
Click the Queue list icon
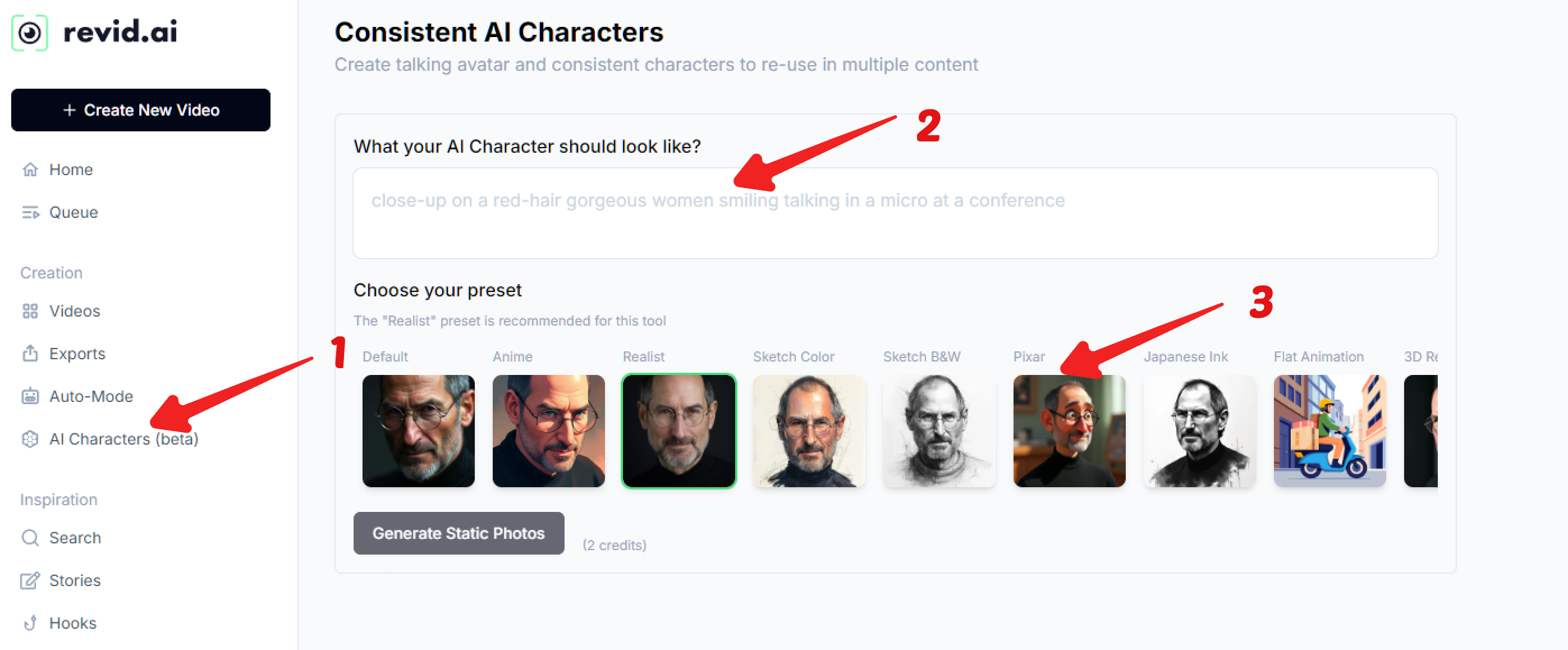click(30, 212)
